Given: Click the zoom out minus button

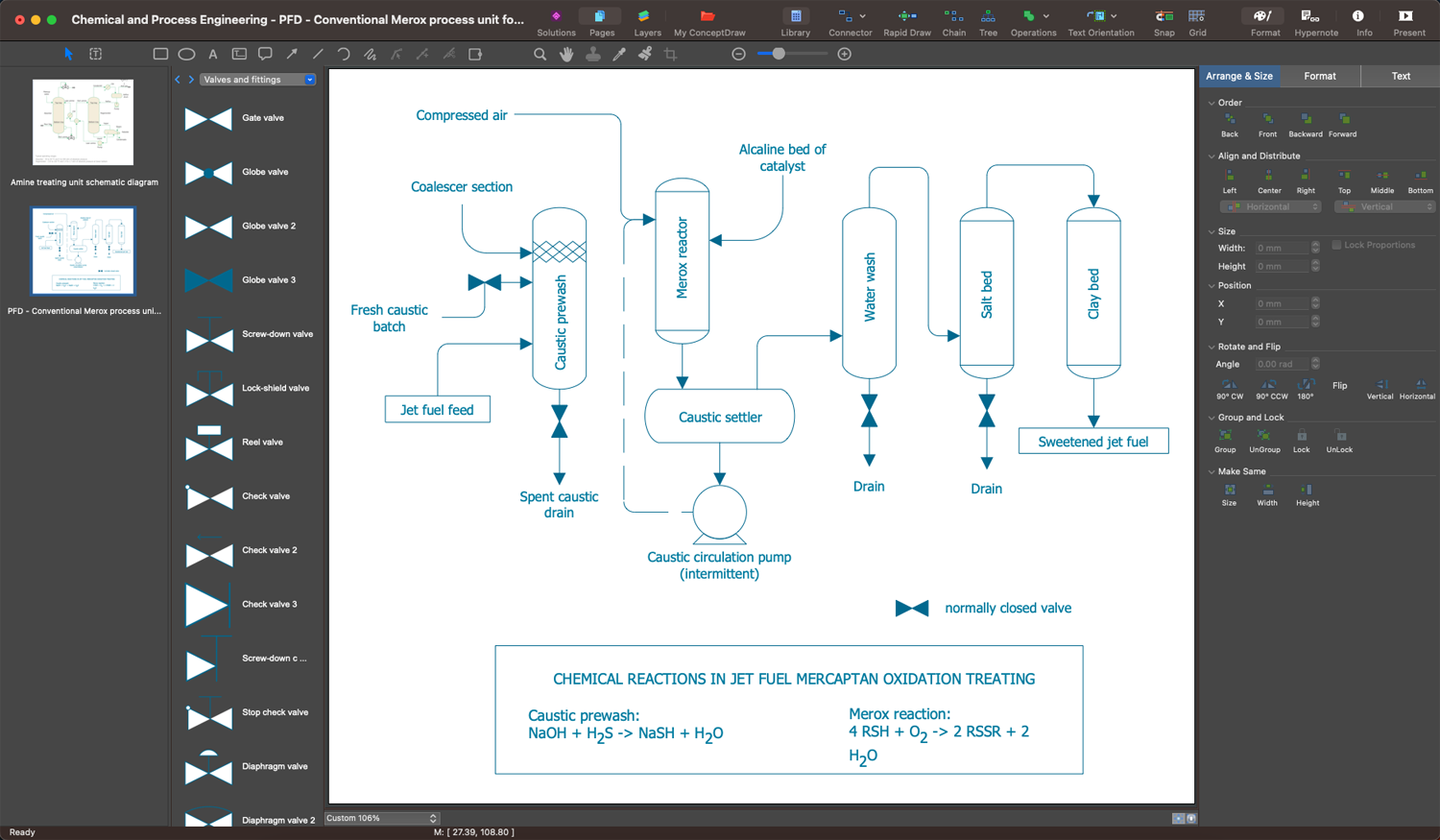Looking at the screenshot, I should coord(738,54).
